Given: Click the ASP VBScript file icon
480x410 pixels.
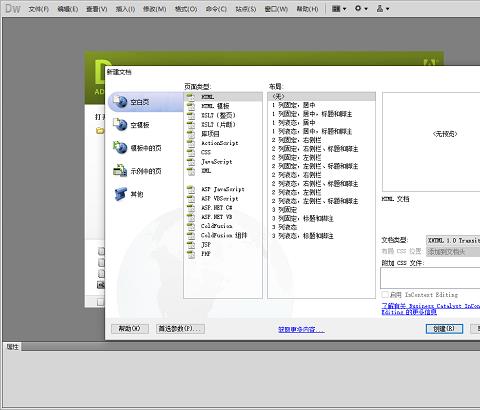Looking at the screenshot, I should point(191,199).
